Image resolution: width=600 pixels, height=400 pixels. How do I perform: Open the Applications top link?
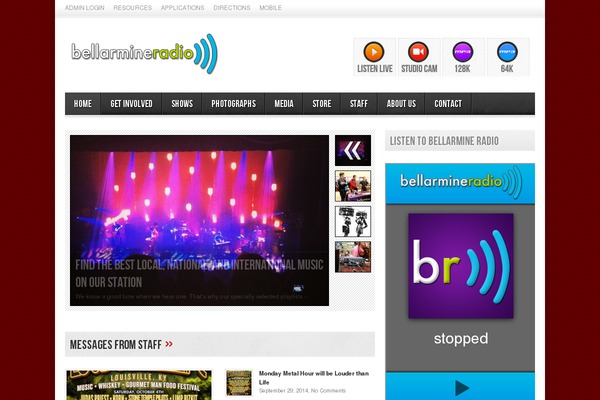pyautogui.click(x=183, y=8)
